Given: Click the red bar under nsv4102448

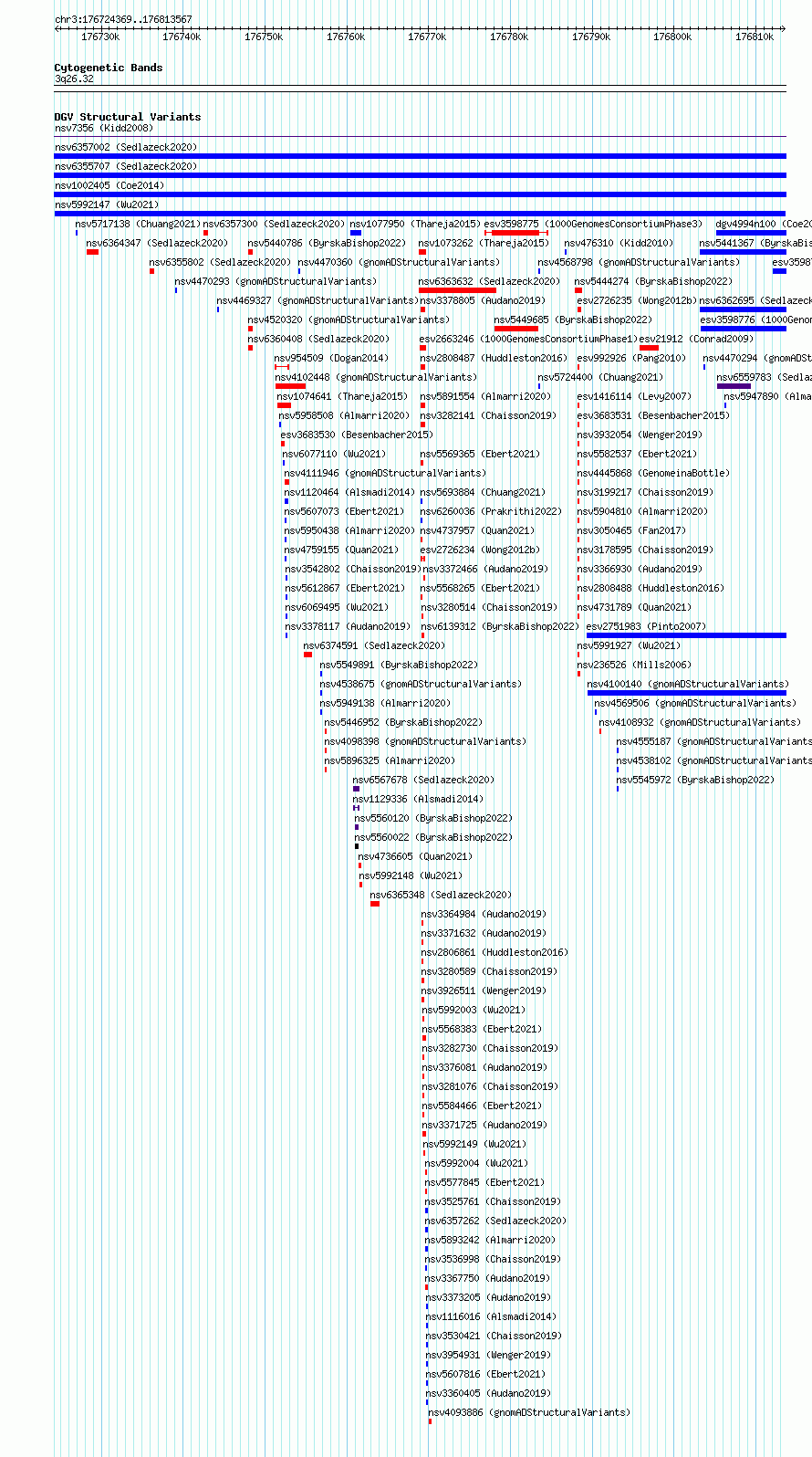Looking at the screenshot, I should click(290, 386).
